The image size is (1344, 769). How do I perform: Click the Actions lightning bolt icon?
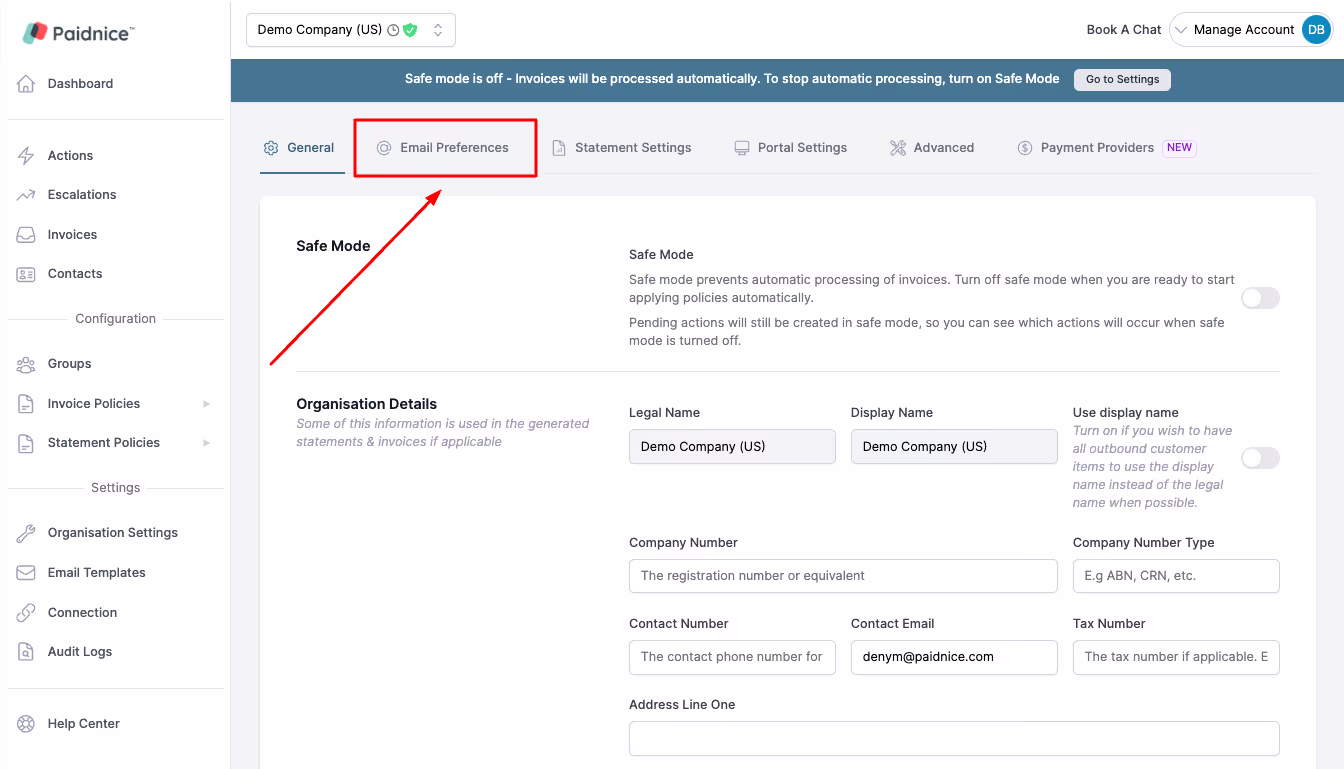coord(27,156)
